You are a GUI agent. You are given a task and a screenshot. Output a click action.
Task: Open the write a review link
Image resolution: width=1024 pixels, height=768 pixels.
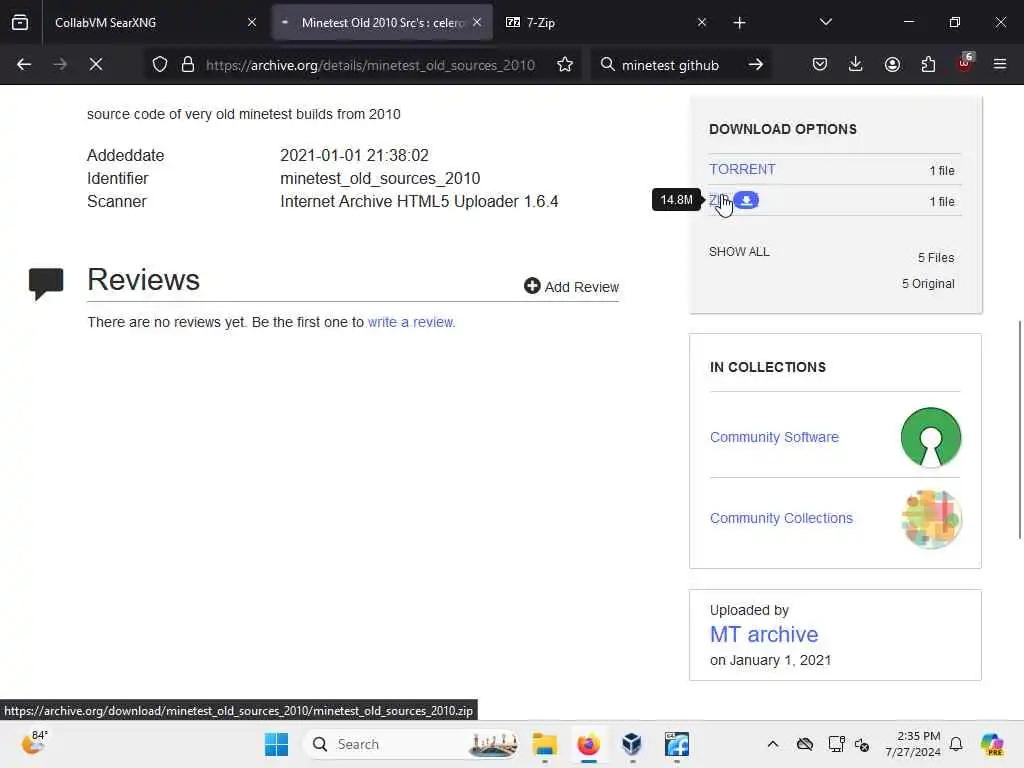(411, 322)
